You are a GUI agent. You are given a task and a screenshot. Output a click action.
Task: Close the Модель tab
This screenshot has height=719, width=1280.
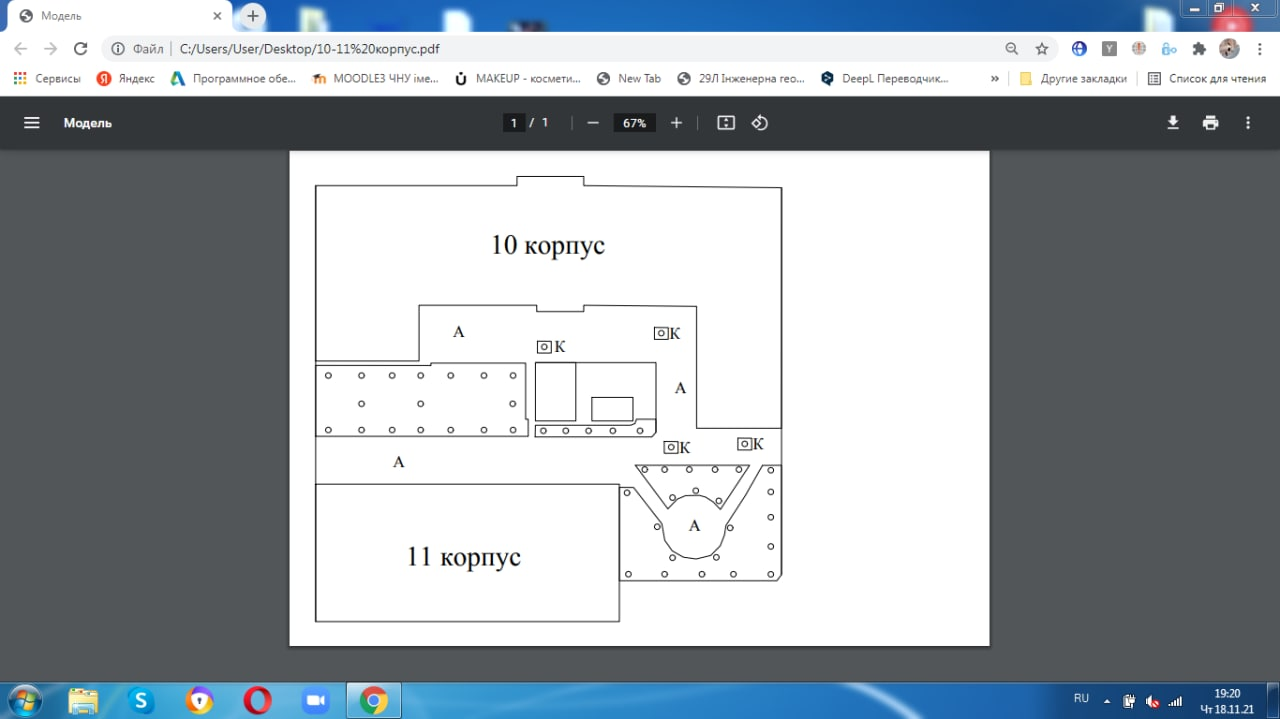pos(217,16)
